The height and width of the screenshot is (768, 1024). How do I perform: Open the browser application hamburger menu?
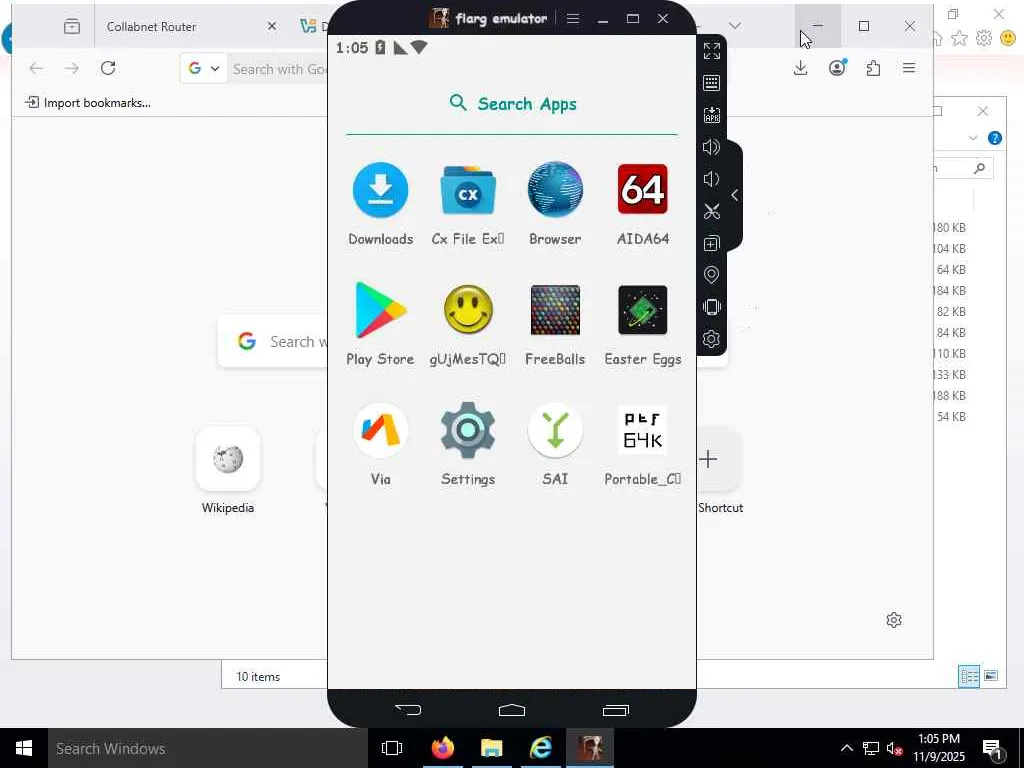(x=909, y=68)
